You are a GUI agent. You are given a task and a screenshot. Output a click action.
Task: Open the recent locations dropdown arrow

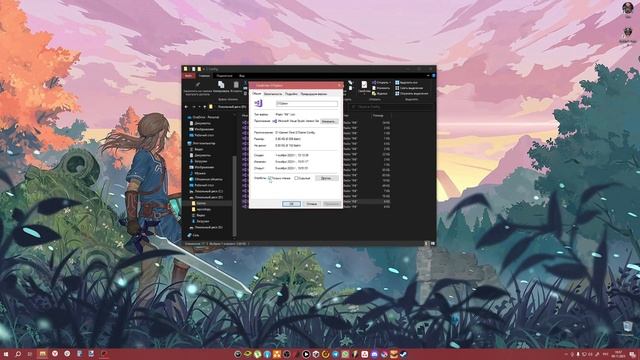tap(199, 107)
